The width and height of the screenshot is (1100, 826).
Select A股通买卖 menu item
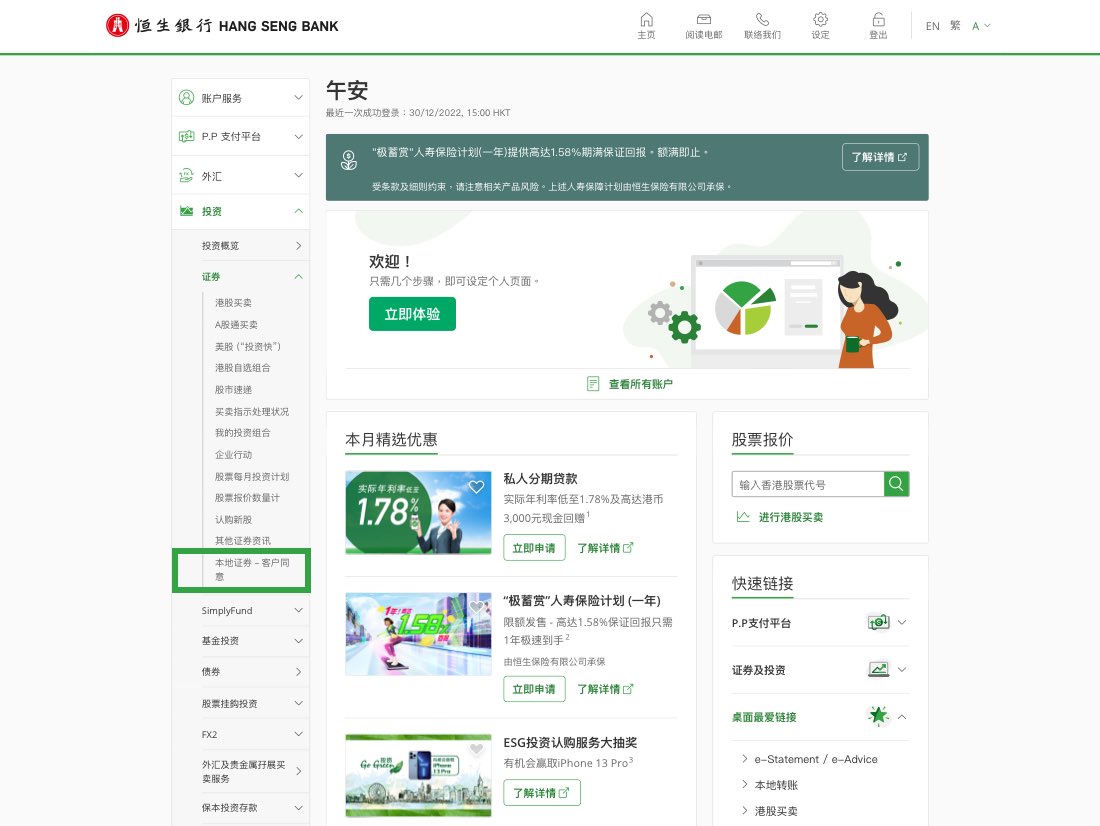236,324
